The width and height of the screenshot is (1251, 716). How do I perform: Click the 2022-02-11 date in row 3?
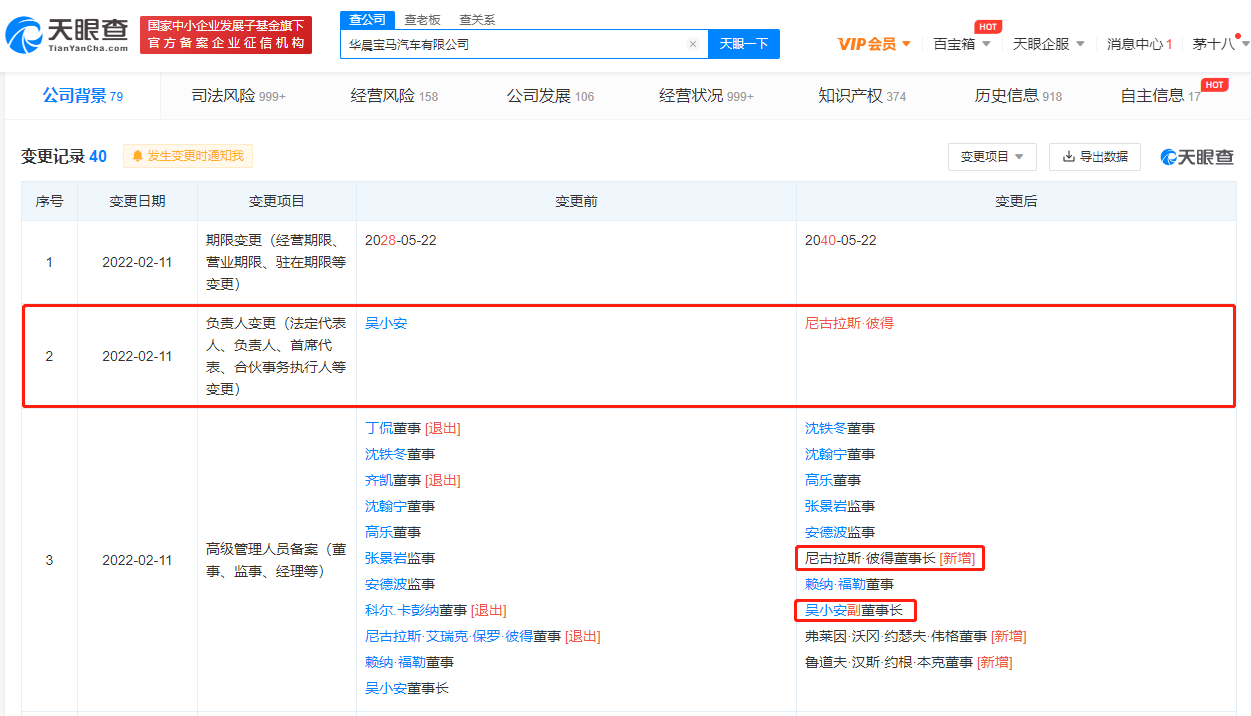click(x=137, y=560)
